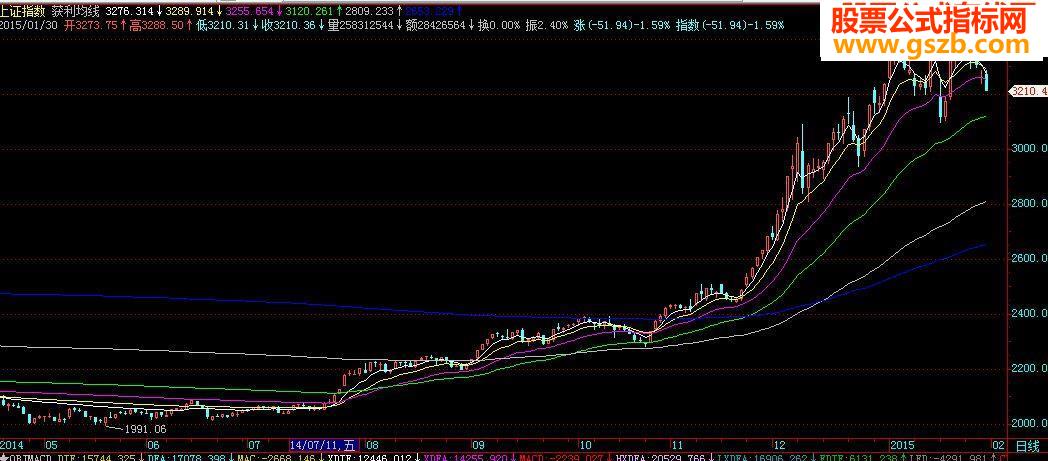Image resolution: width=1048 pixels, height=461 pixels.
Task: Select the magenta moving average value 3255.654
Action: tap(251, 11)
